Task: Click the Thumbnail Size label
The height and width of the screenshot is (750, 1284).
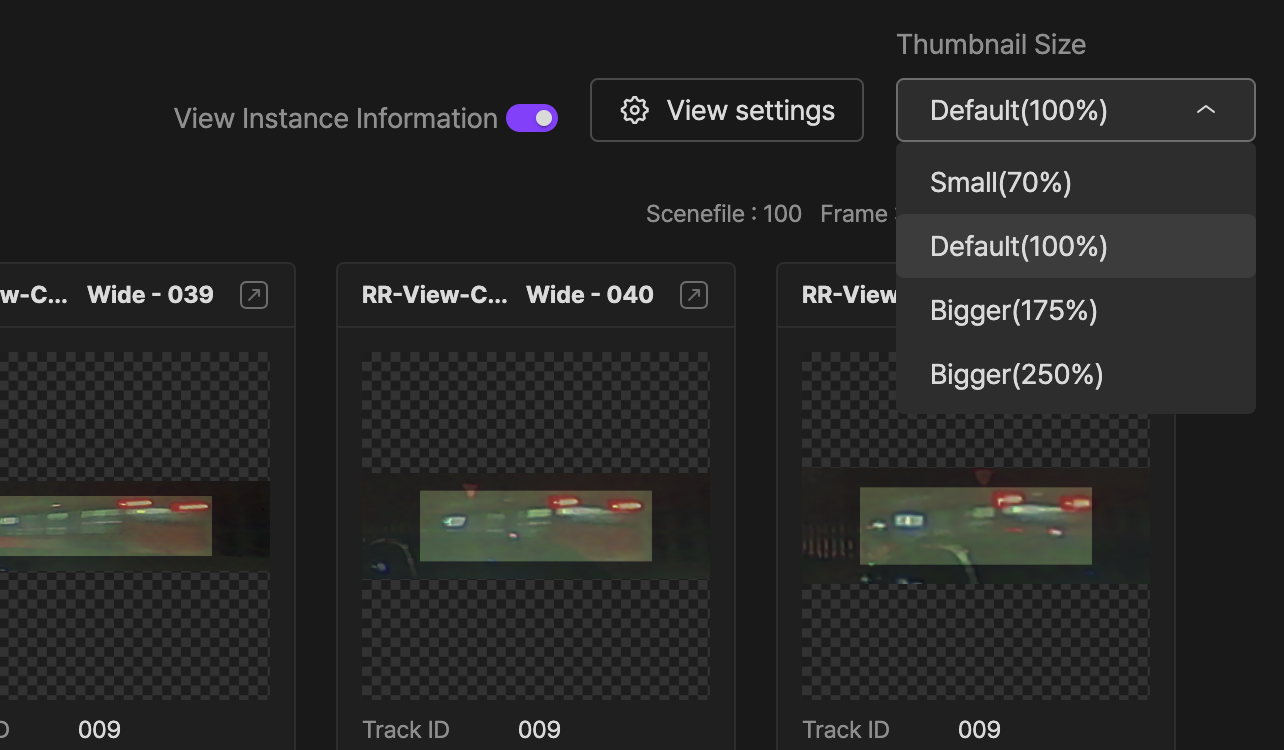Action: (x=991, y=45)
